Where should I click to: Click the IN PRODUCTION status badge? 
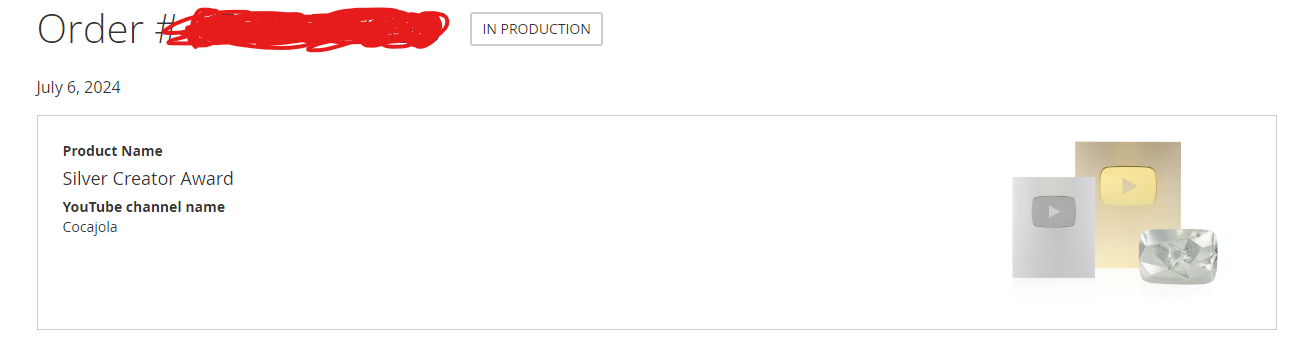pos(536,29)
